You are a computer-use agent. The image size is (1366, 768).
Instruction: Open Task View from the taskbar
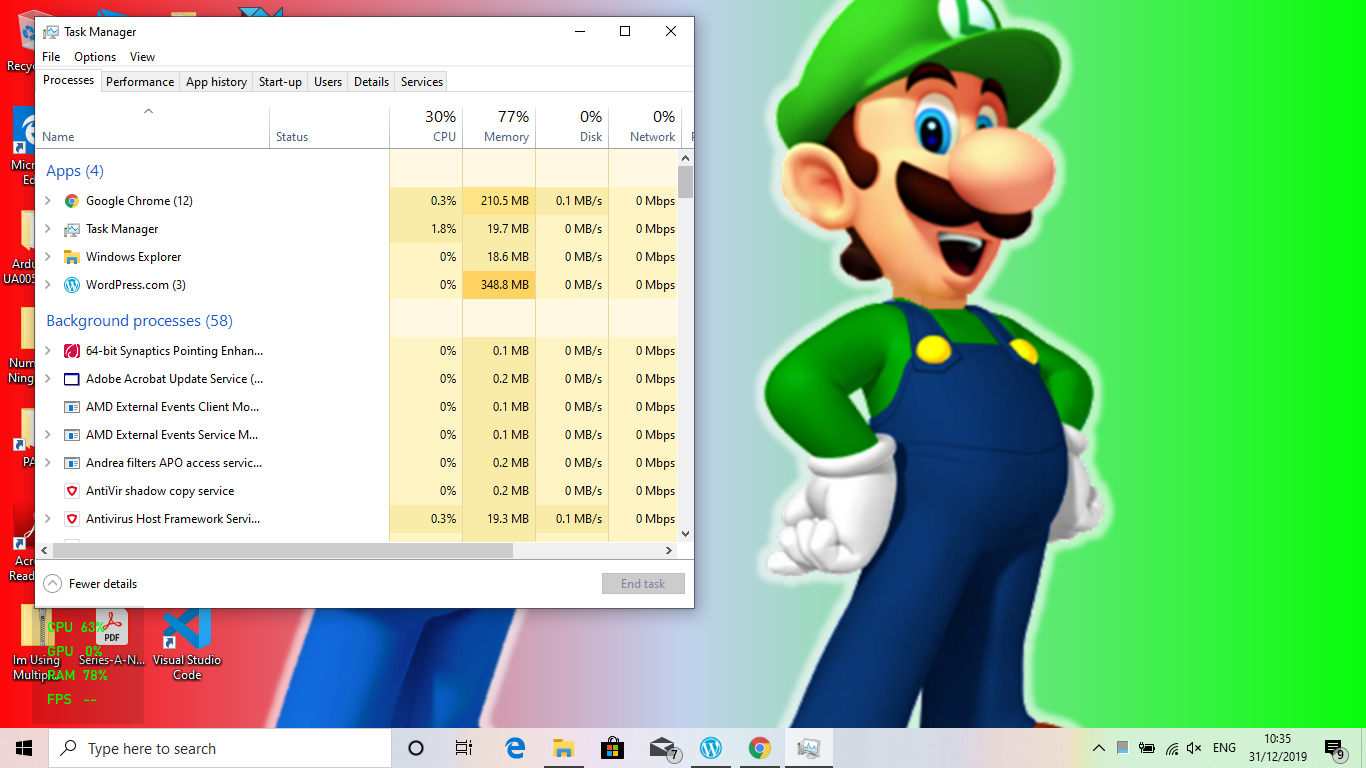tap(464, 748)
